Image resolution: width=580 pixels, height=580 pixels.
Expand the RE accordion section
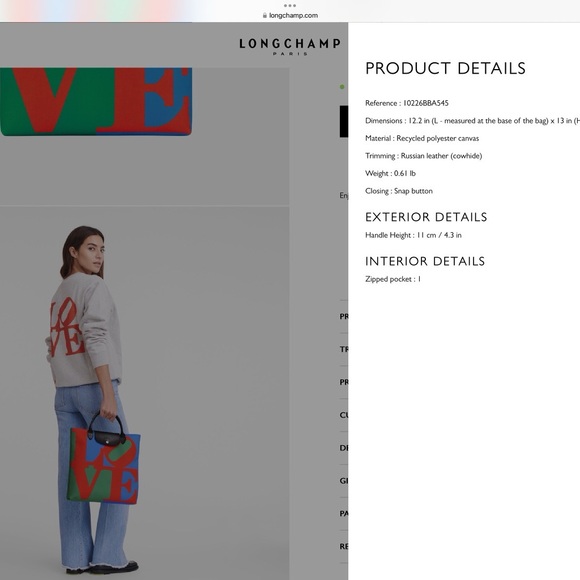(344, 547)
